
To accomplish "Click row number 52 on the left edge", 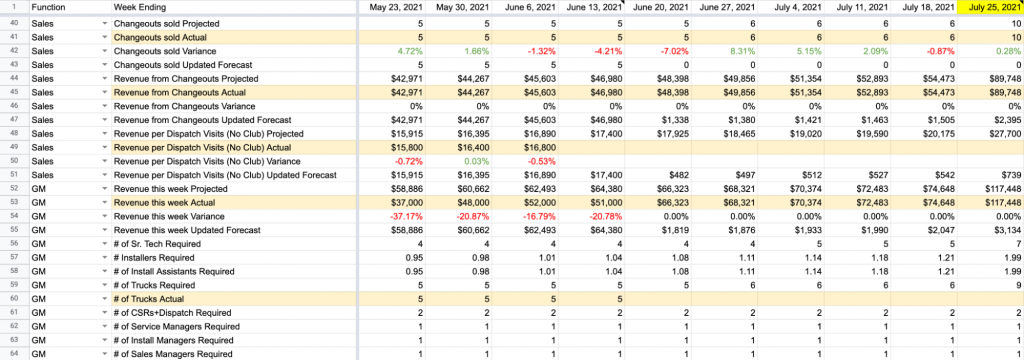I will (x=14, y=189).
